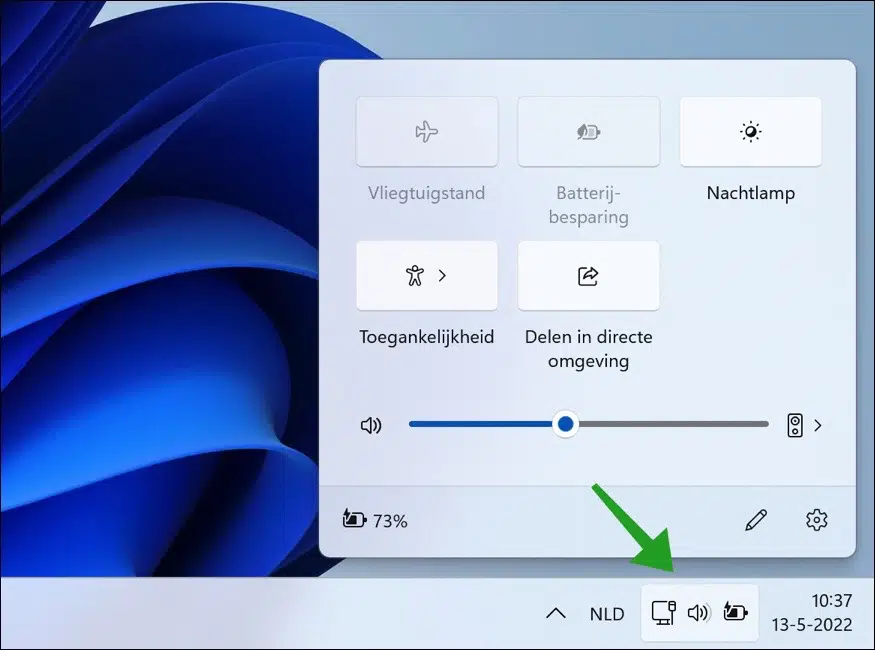Image resolution: width=875 pixels, height=650 pixels.
Task: Show hidden icons with taskbar caret
Action: pyautogui.click(x=556, y=614)
